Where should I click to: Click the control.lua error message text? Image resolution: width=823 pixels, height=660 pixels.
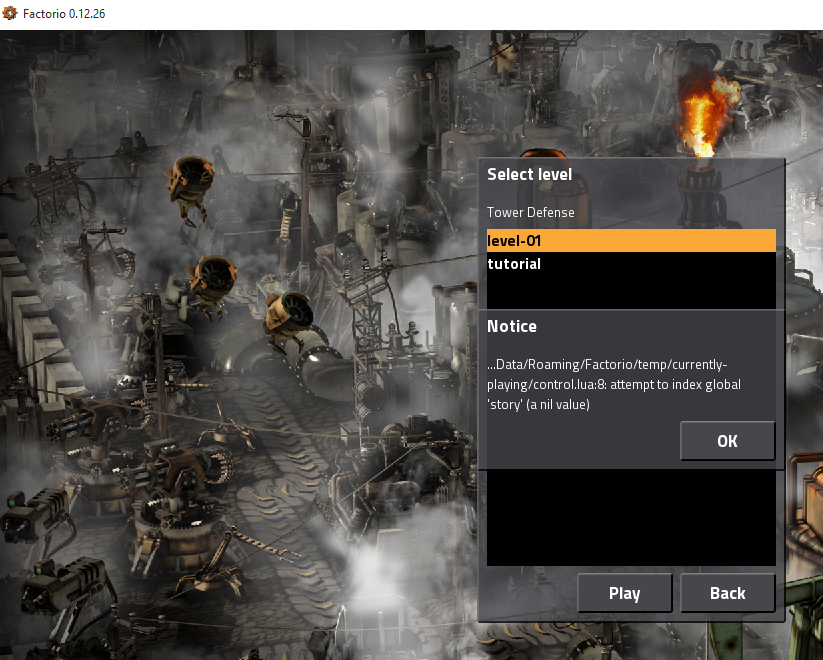click(x=614, y=384)
